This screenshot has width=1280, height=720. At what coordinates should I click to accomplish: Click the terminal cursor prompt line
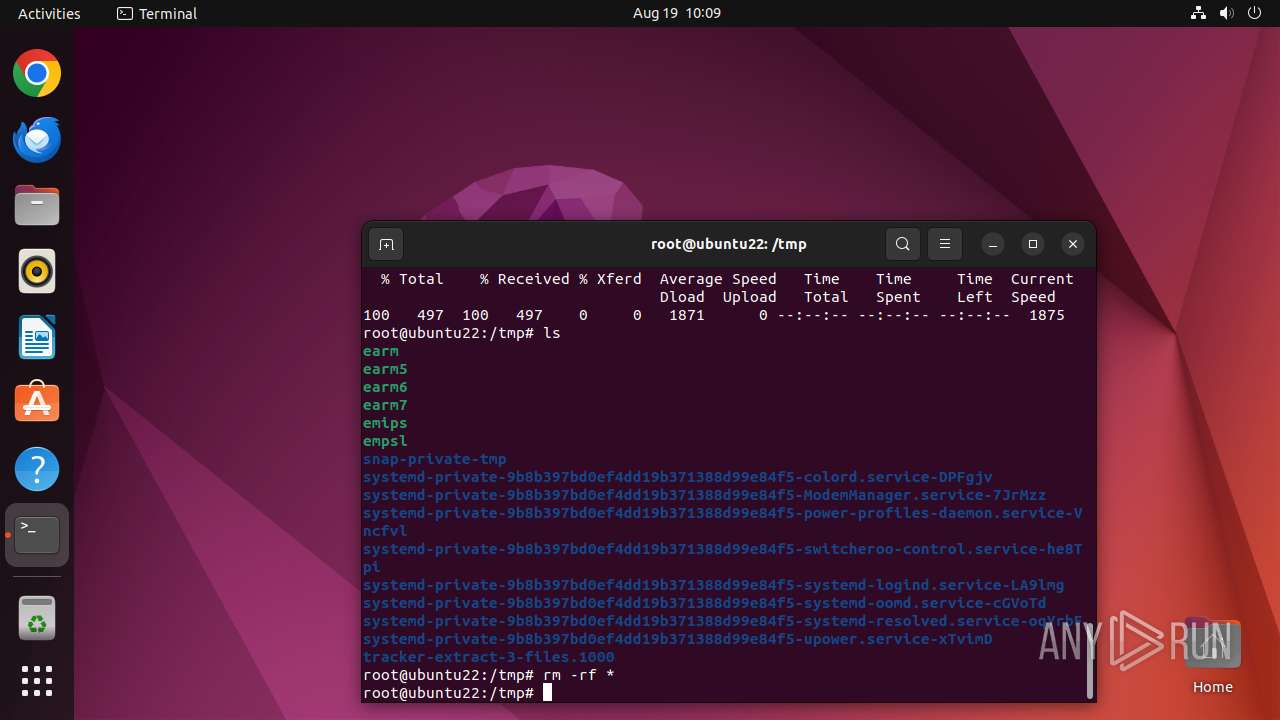coord(458,693)
